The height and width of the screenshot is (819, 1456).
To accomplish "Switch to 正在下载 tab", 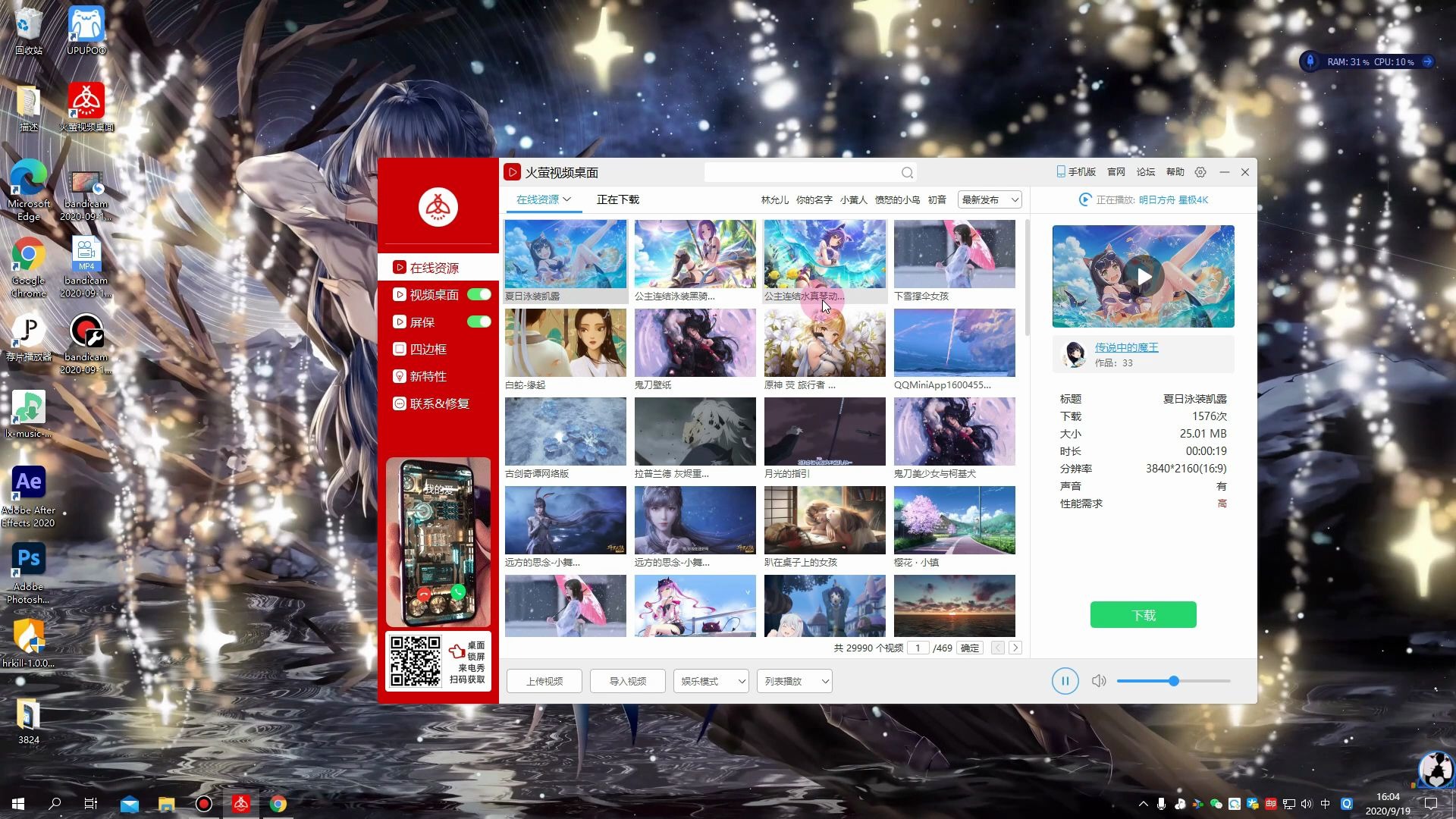I will (x=618, y=199).
